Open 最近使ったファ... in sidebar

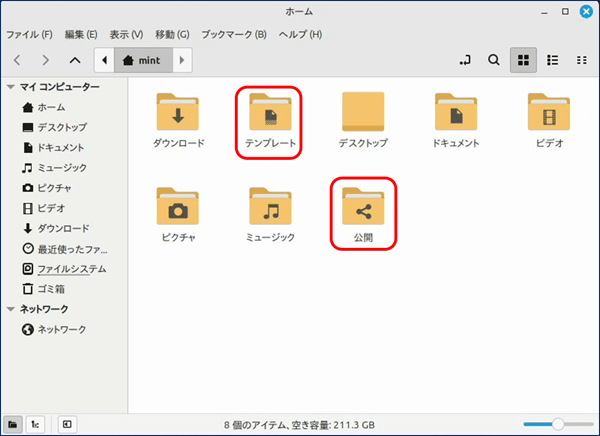click(x=64, y=249)
